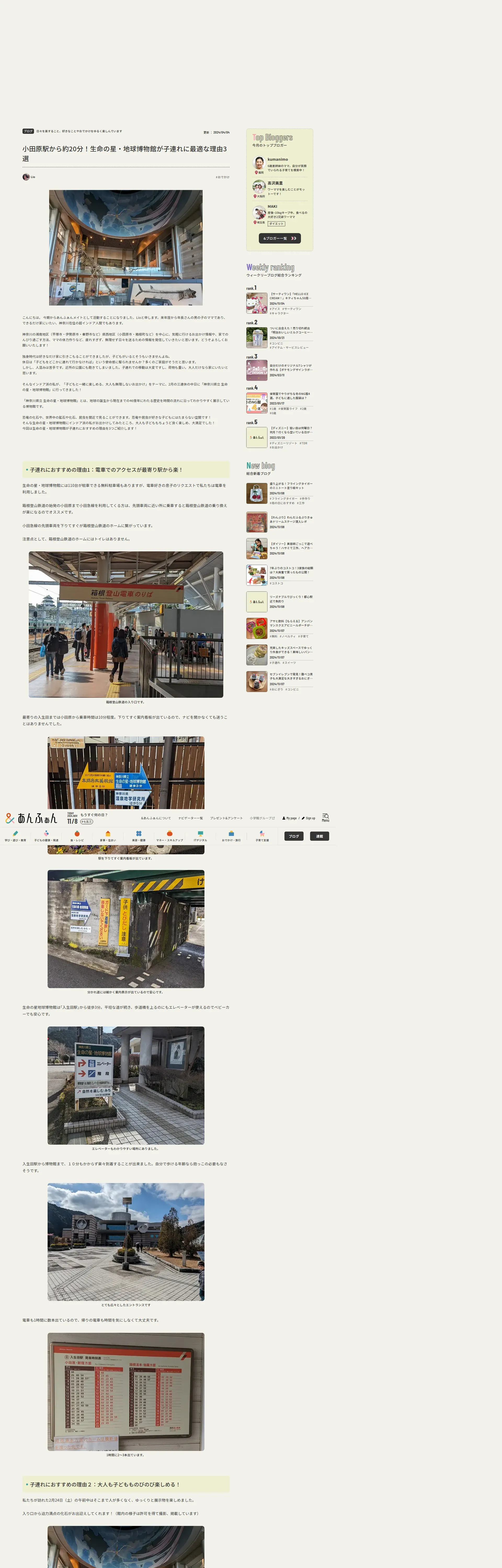Open the &ブロガー一覧 button
Viewport: 502px width, 1568px height.
click(280, 238)
